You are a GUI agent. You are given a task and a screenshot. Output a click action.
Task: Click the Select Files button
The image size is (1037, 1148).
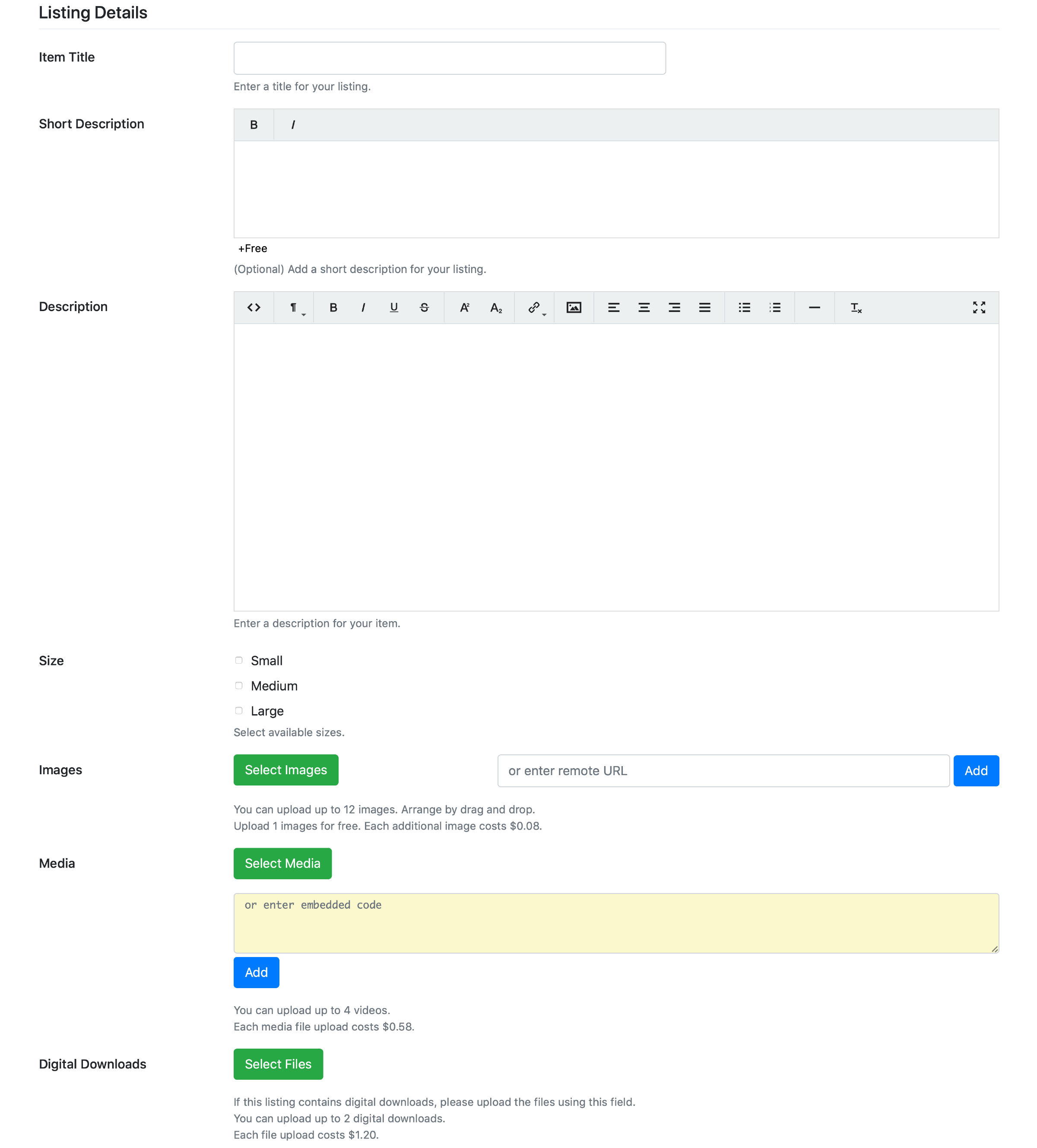(x=278, y=1064)
